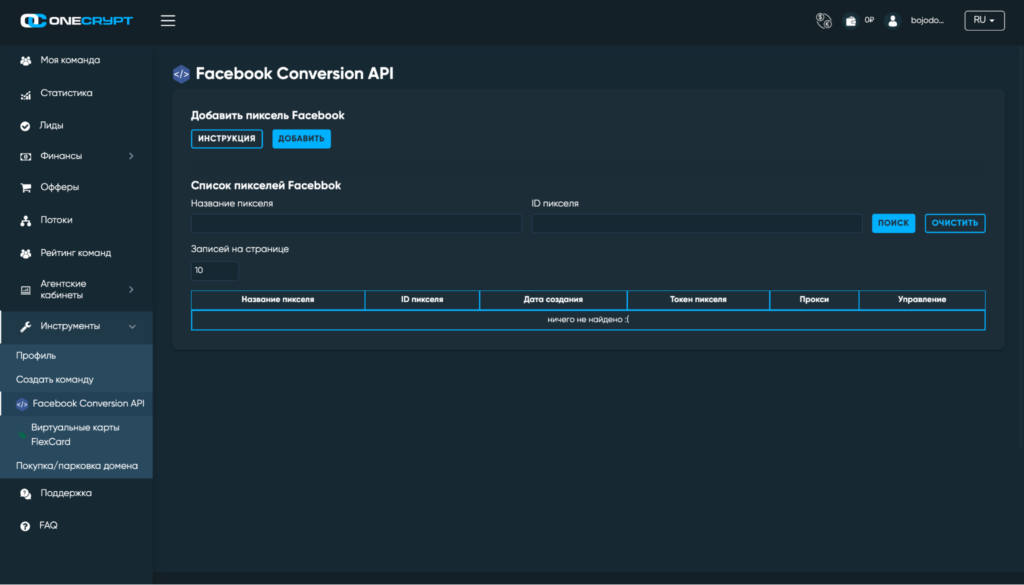Click the page title code icon
Screen dimensions: 1024x585
click(x=181, y=74)
